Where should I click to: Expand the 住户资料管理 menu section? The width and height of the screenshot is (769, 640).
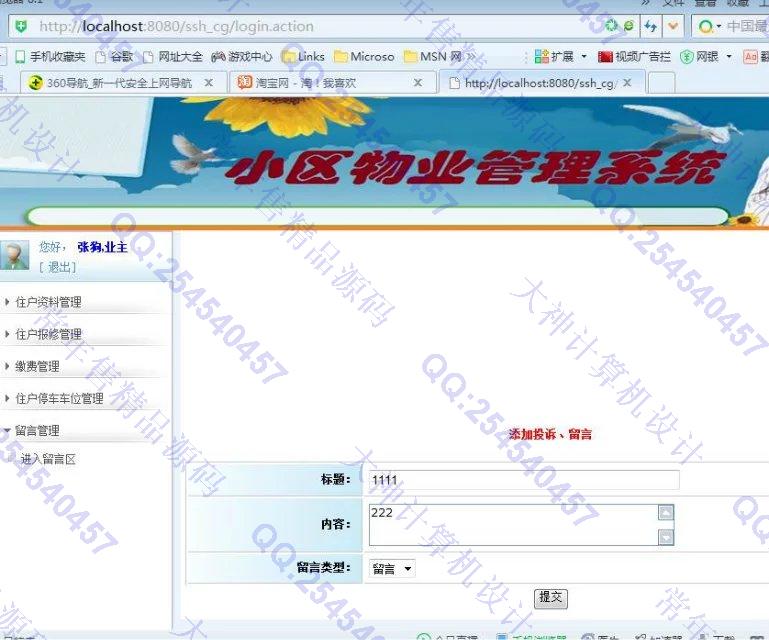tap(48, 302)
